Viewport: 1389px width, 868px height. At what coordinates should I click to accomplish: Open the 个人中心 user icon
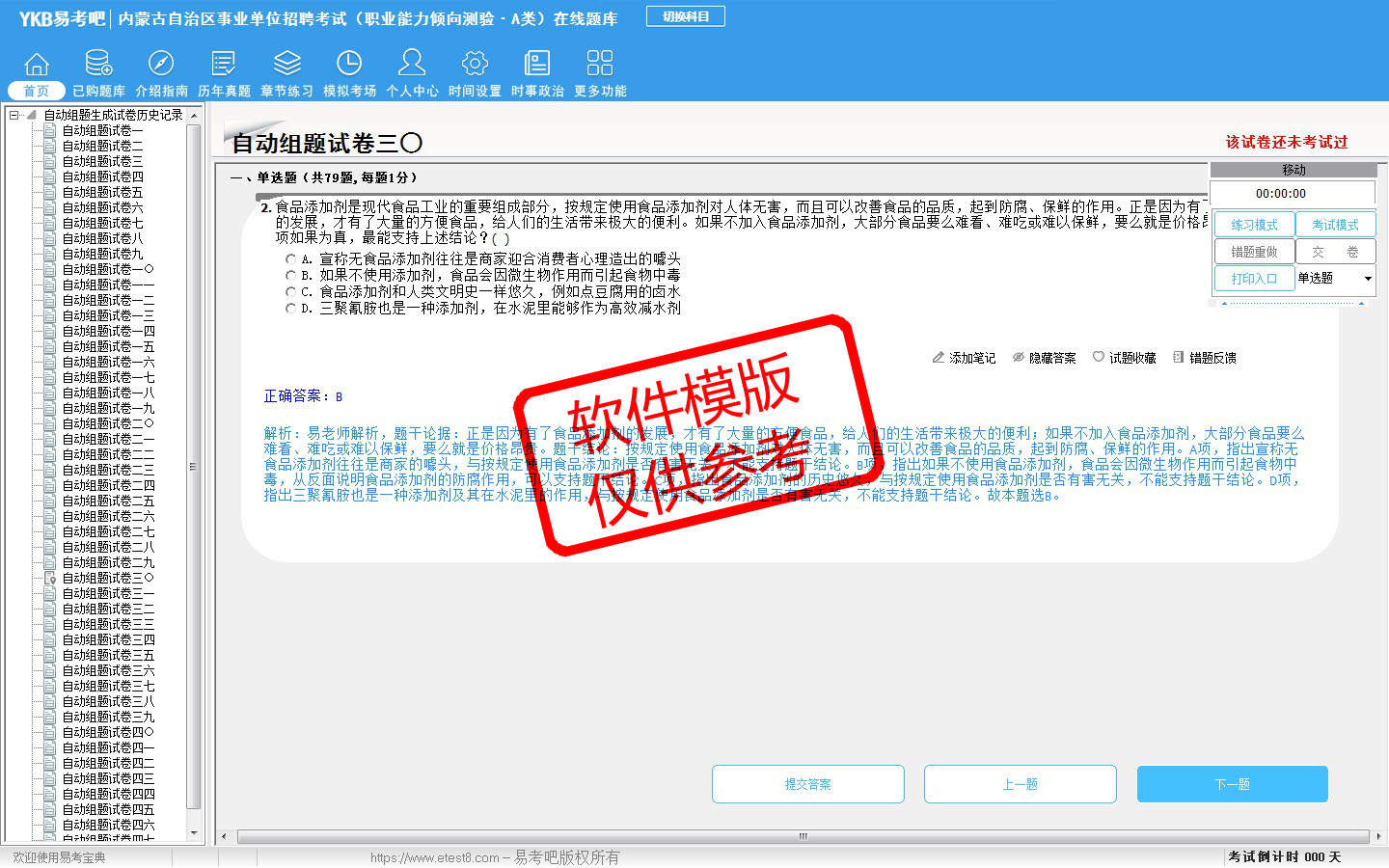pos(412,65)
